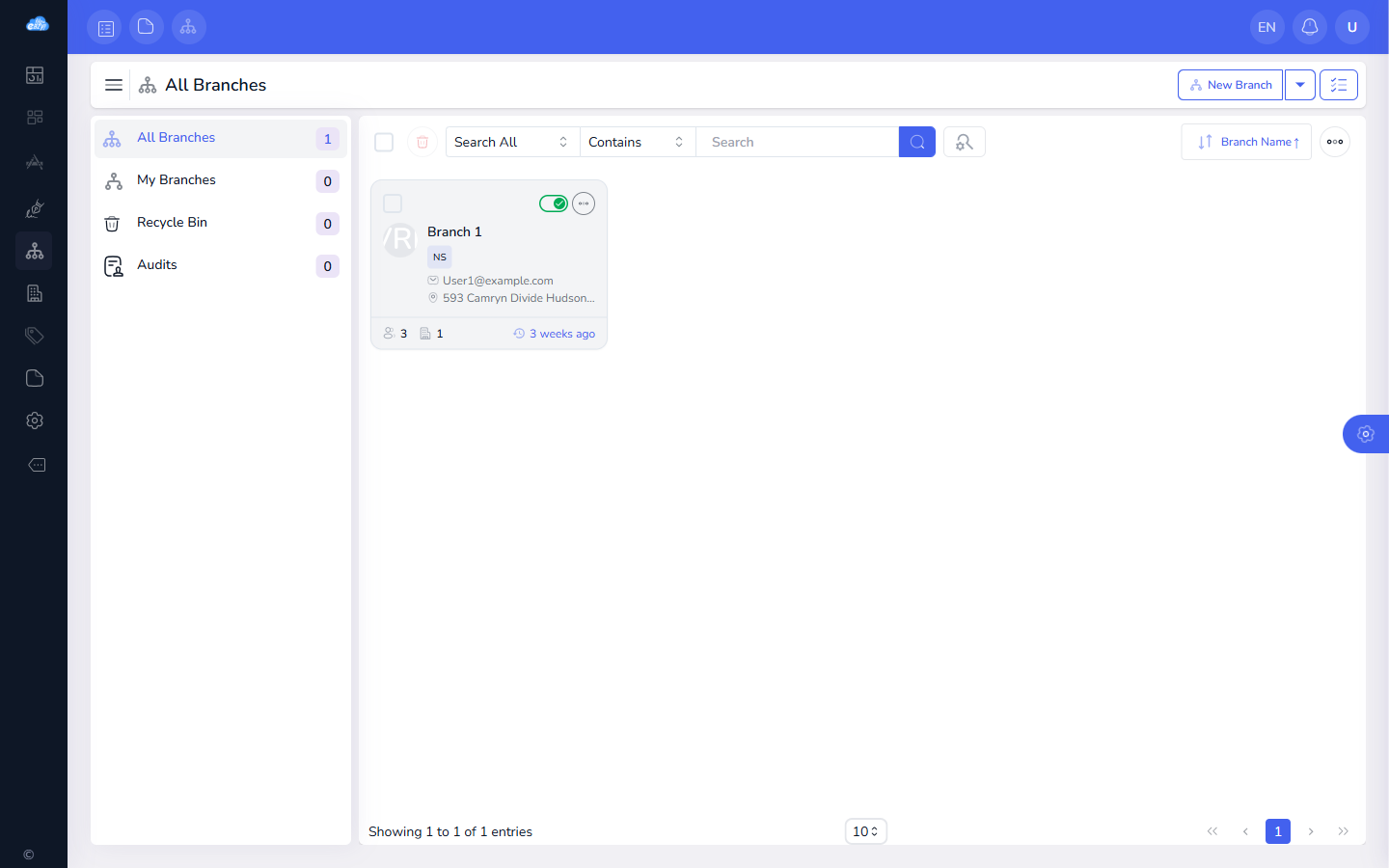Screen dimensions: 1389x868
Task: Click the list icon in the blue top bar
Action: (105, 27)
